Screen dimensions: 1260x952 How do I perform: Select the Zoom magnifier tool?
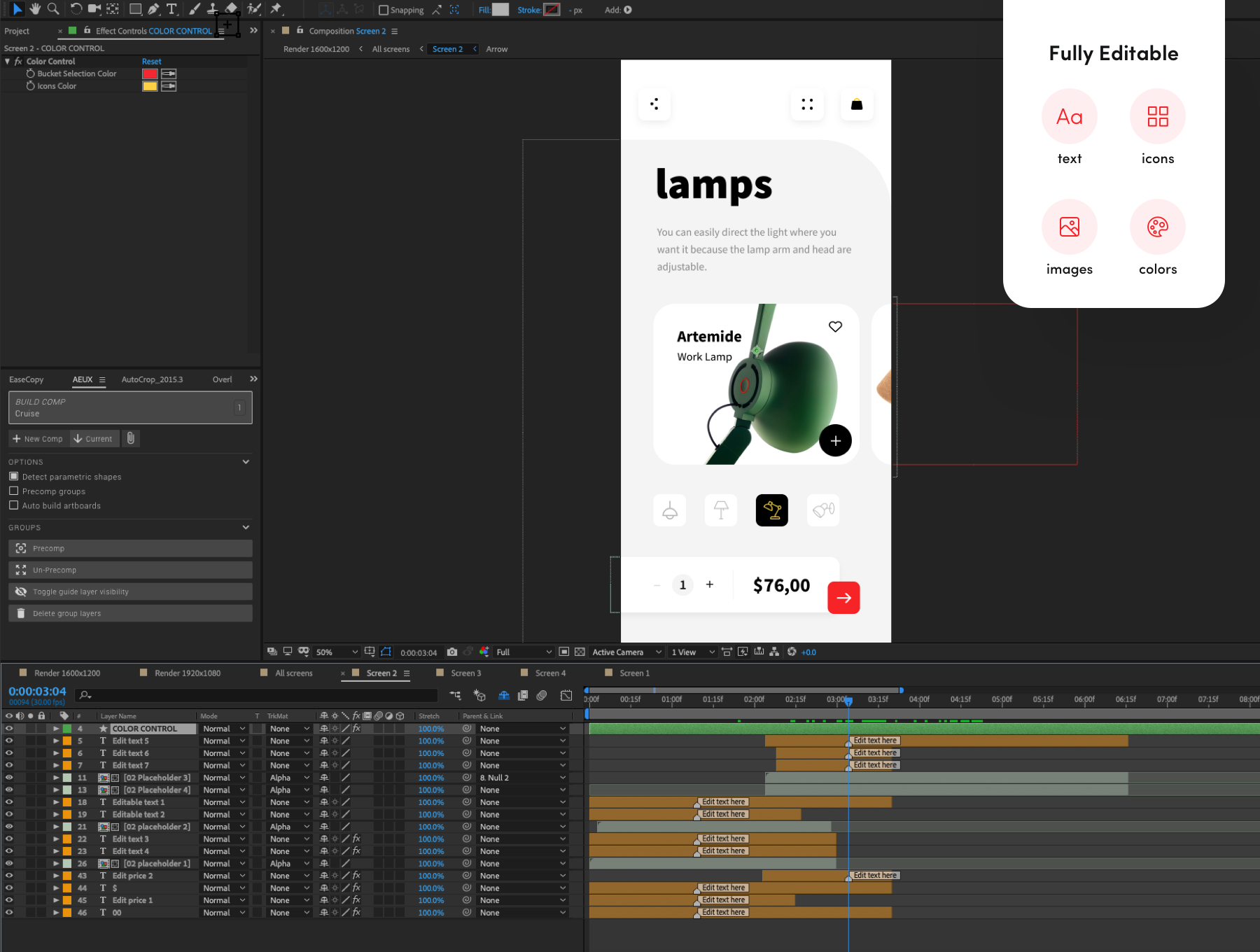53,9
